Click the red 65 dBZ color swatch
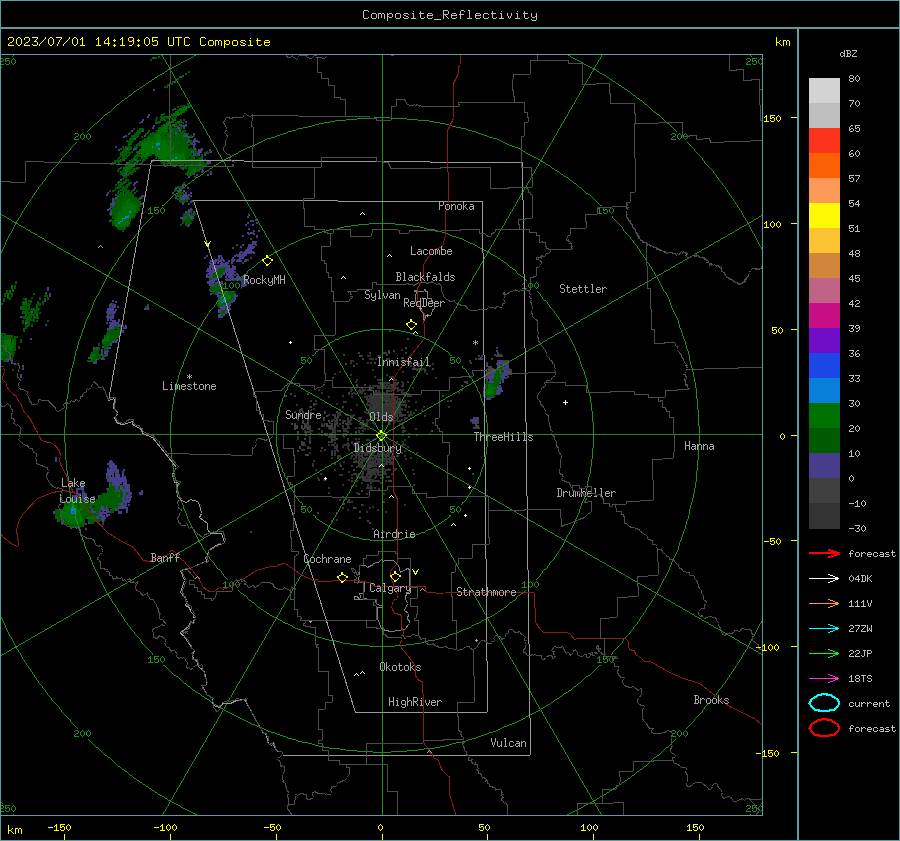The image size is (900, 841). point(824,140)
